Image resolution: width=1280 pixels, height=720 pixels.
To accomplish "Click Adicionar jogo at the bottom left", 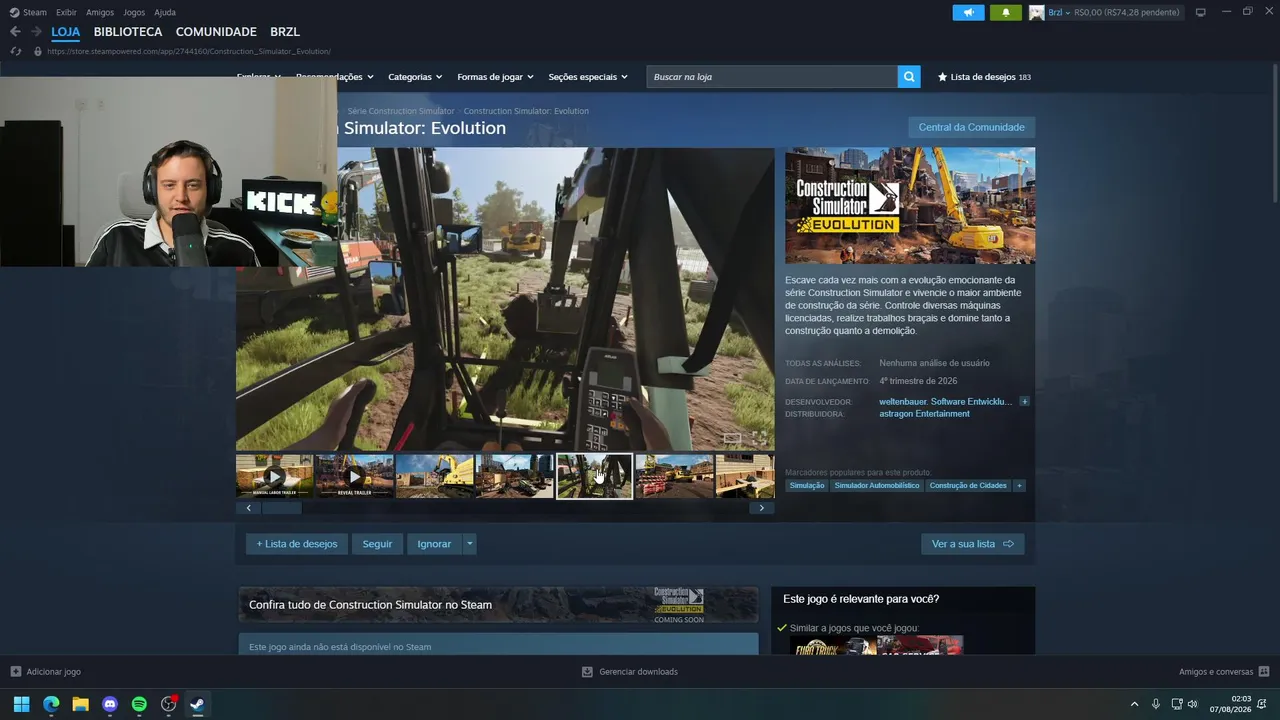I will click(x=45, y=672).
